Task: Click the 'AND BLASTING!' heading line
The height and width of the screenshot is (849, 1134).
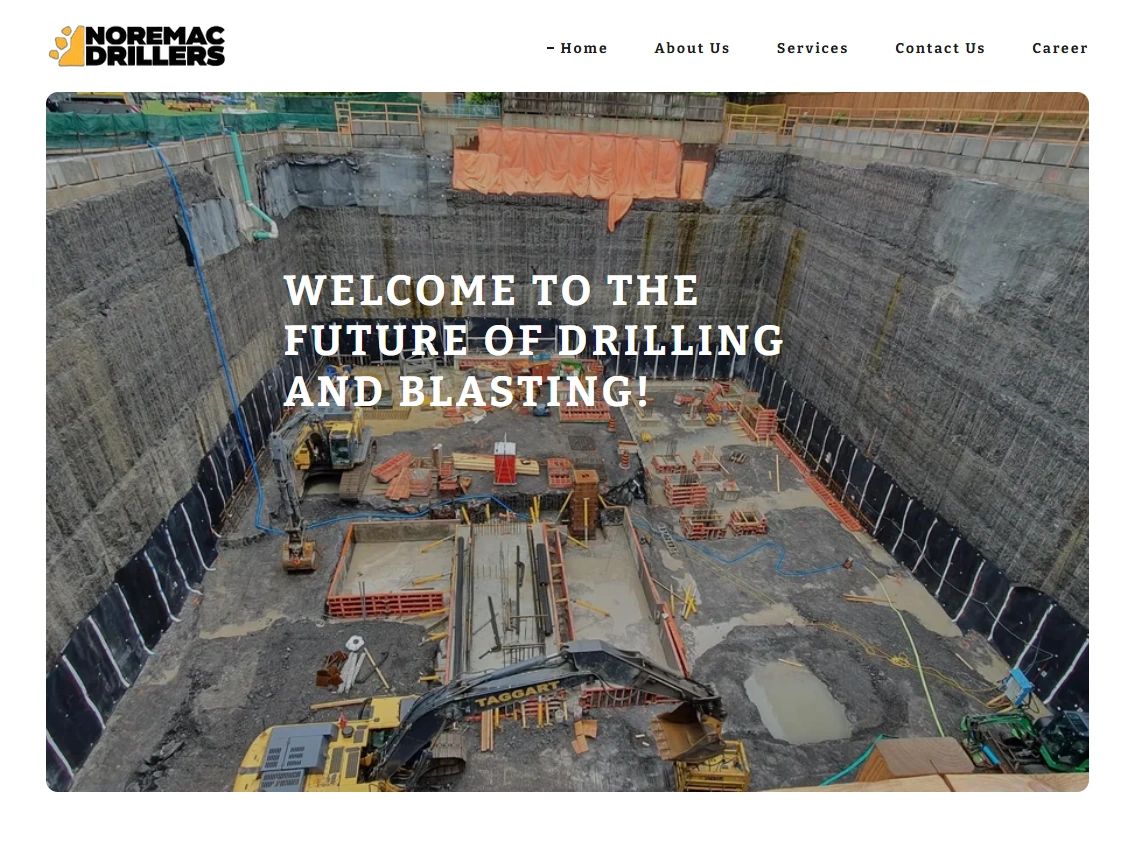Action: (467, 391)
